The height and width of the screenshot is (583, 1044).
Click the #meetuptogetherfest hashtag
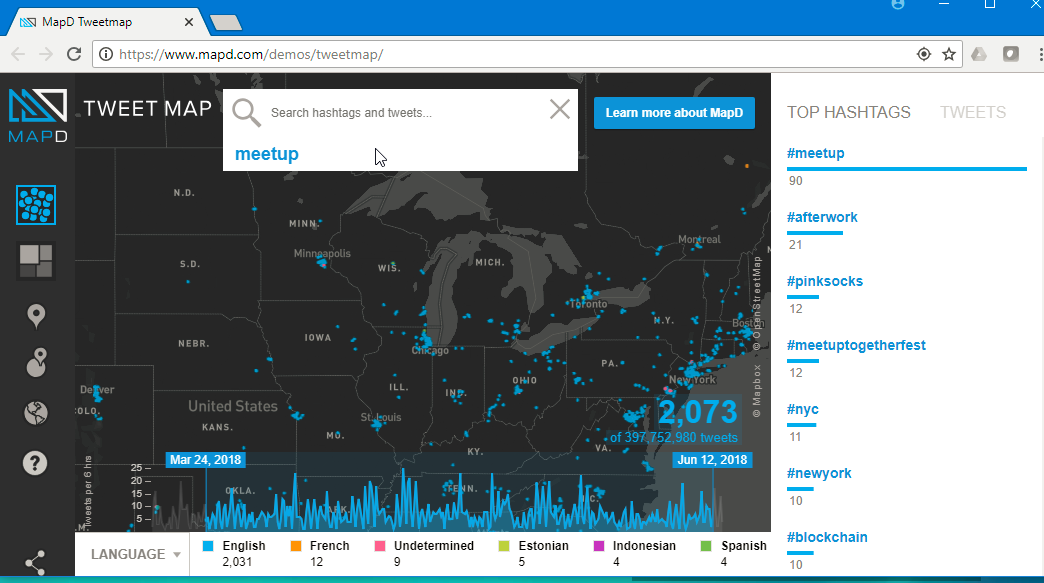point(856,345)
